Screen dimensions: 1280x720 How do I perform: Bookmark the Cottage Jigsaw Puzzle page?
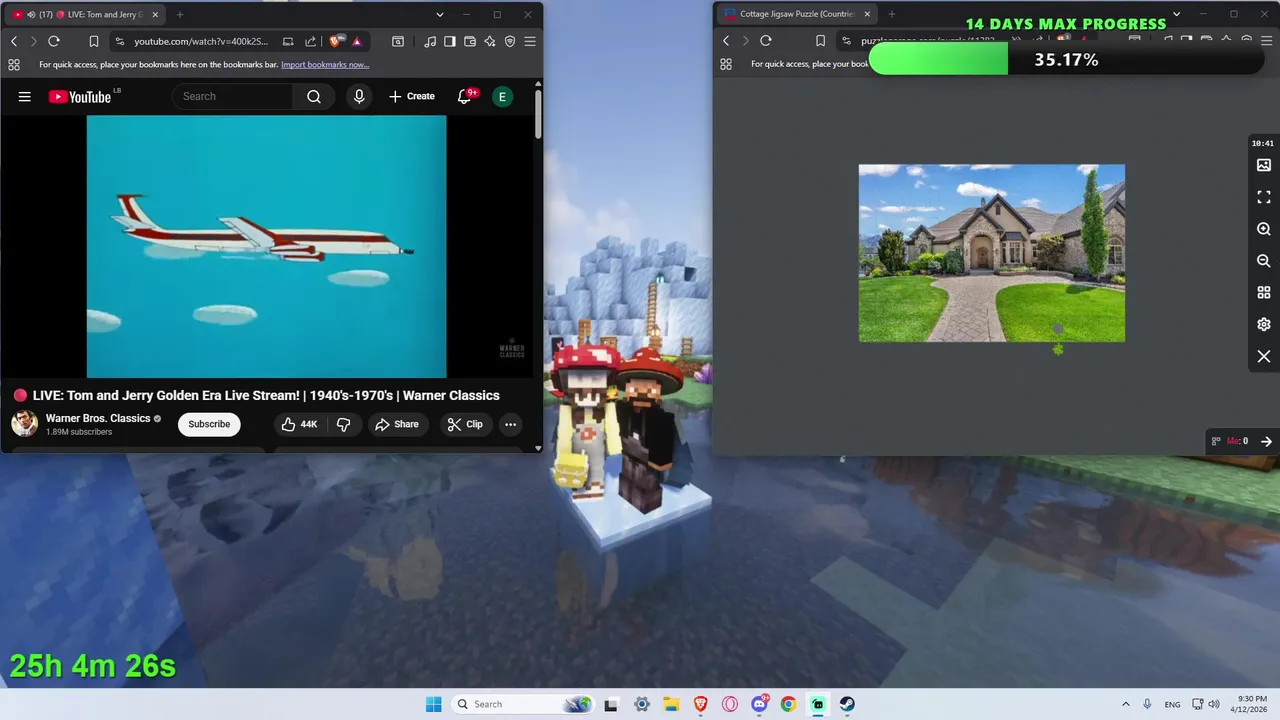point(820,41)
